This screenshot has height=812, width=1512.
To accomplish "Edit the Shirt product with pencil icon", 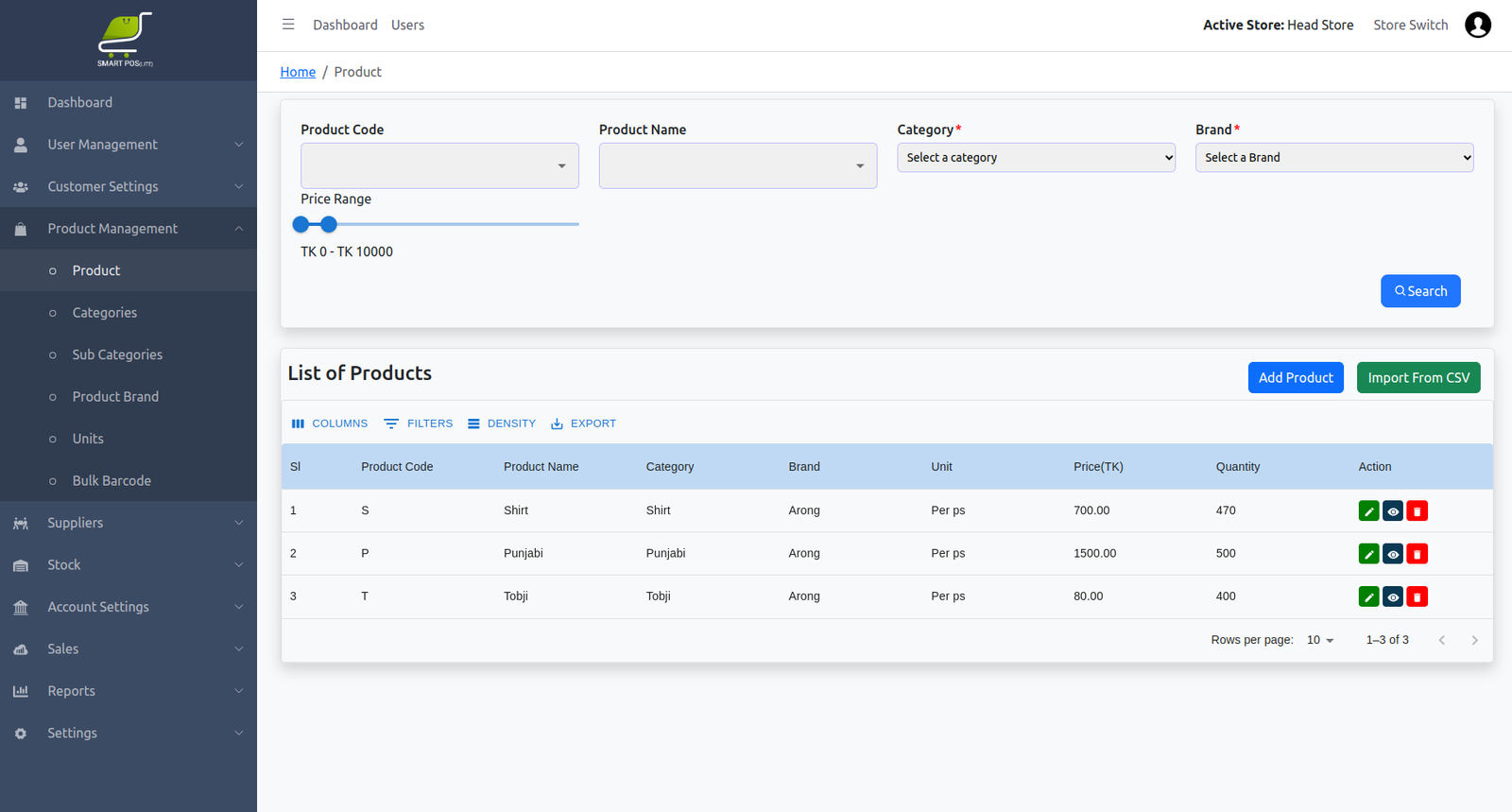I will coord(1368,511).
